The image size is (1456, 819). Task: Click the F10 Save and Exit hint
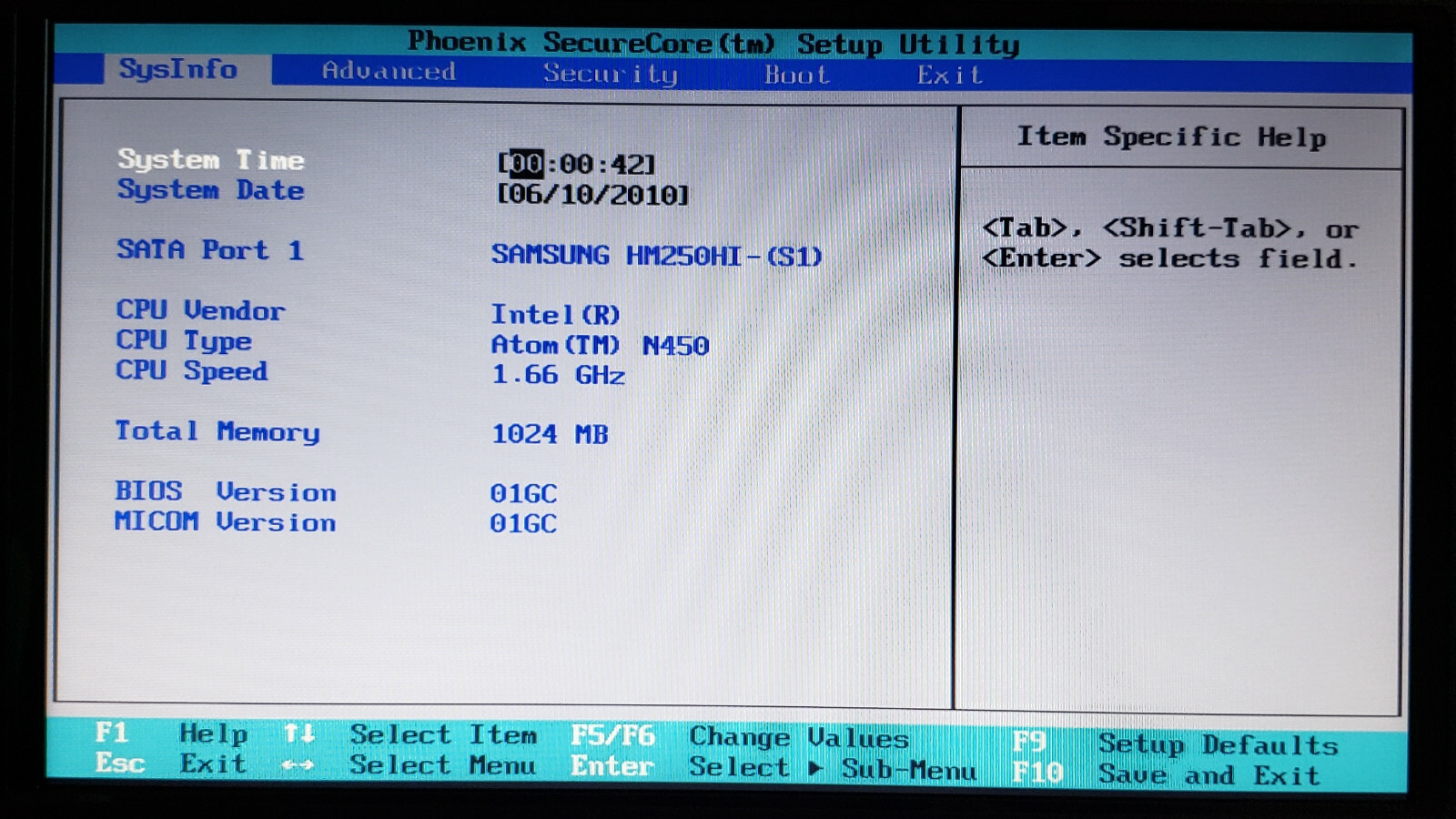click(1167, 774)
